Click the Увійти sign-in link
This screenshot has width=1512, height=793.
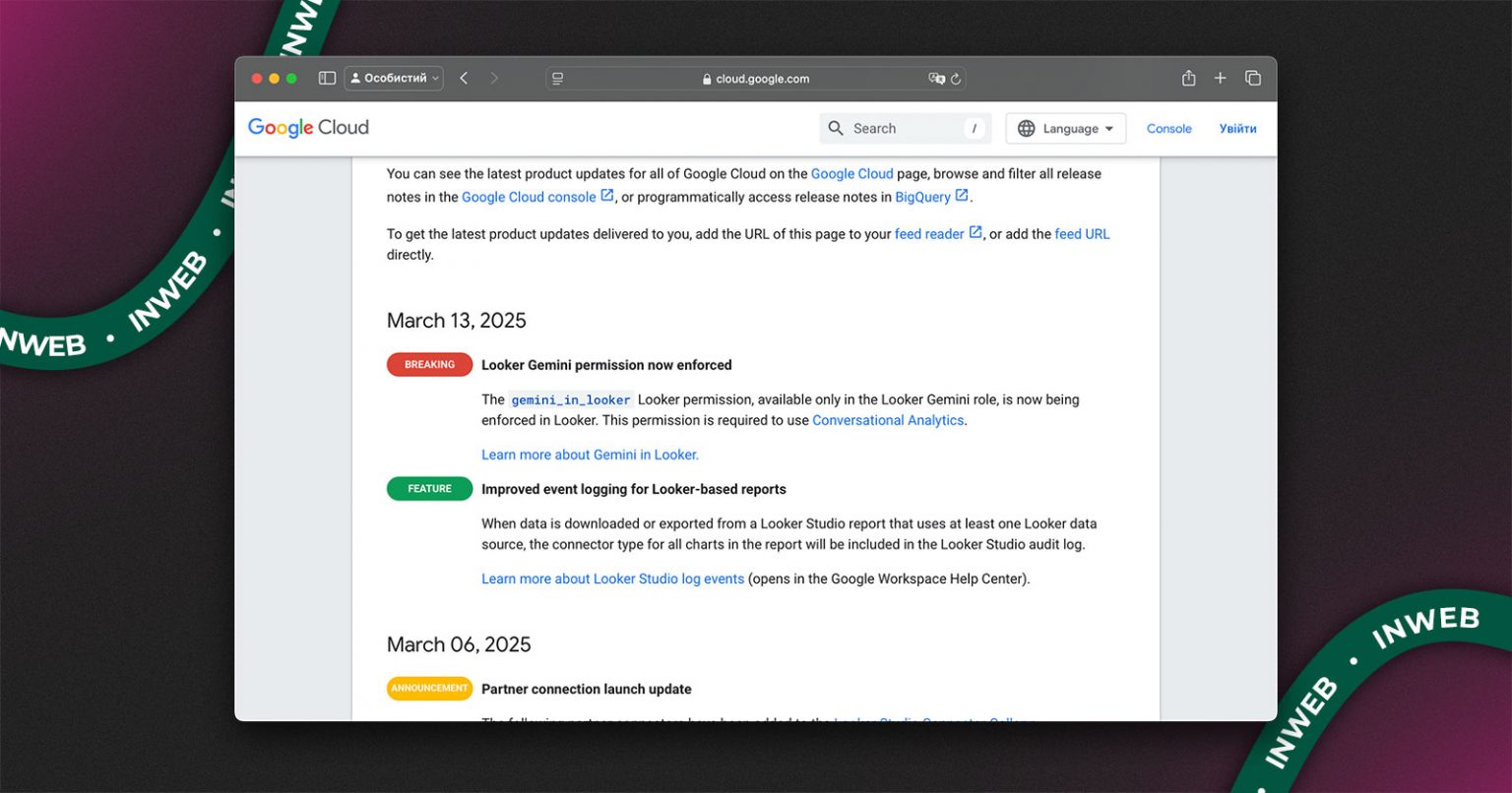click(x=1237, y=129)
